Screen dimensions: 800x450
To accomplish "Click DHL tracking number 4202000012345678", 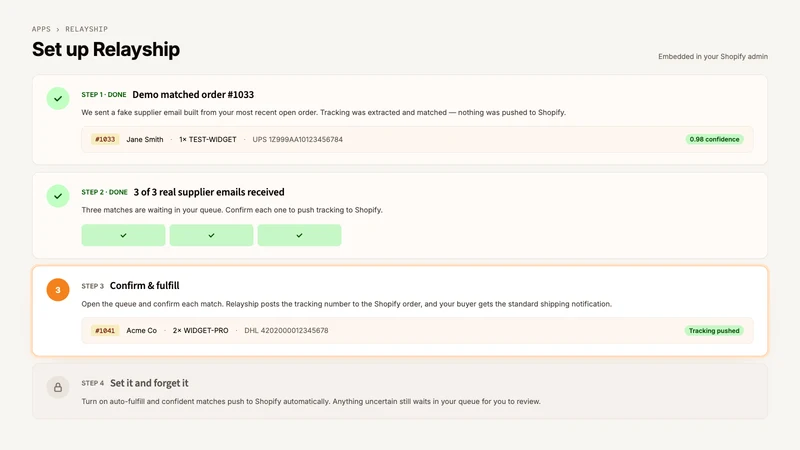I will pyautogui.click(x=286, y=331).
